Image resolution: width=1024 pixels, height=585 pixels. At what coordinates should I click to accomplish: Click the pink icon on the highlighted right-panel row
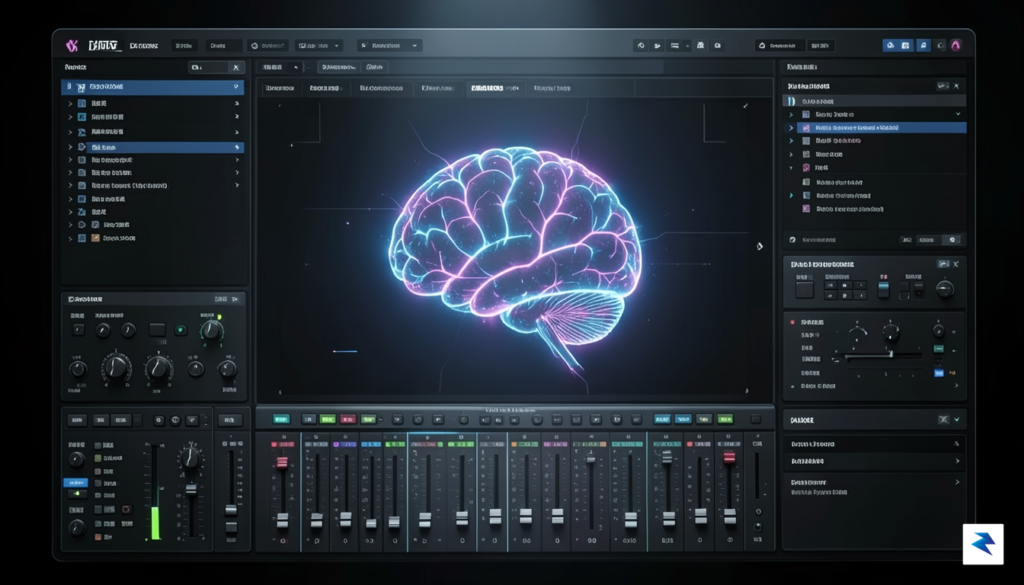coord(806,128)
